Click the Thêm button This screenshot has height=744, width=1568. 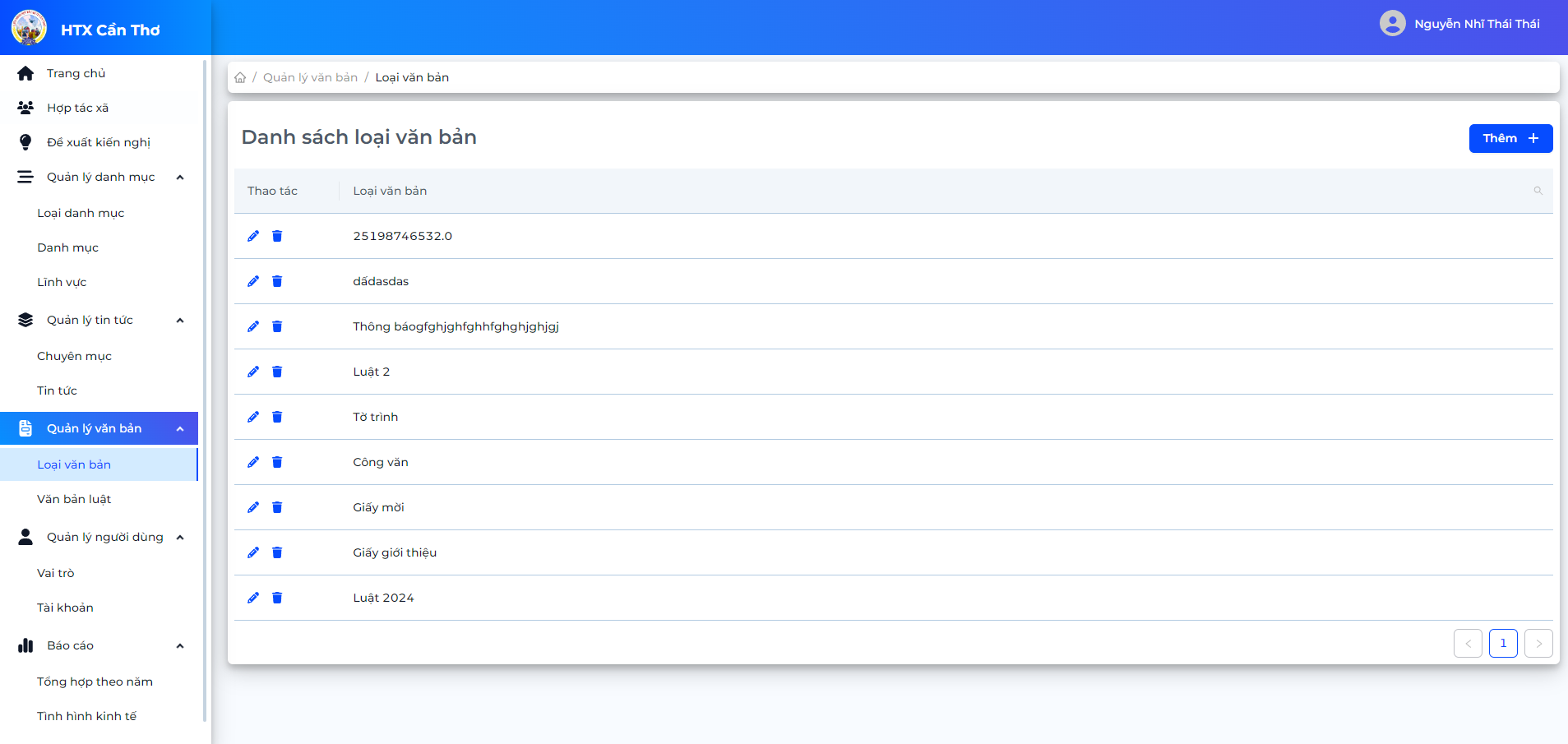1510,138
